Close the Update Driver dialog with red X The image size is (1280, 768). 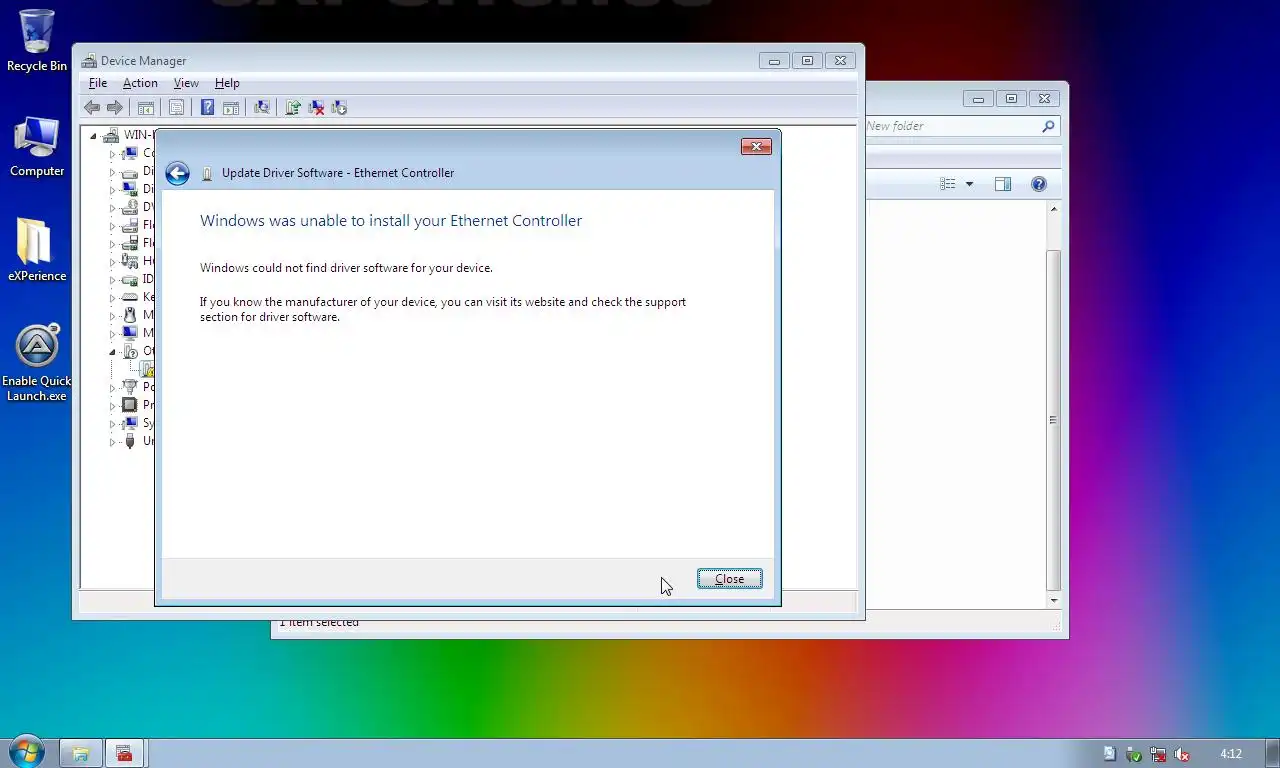(x=756, y=147)
